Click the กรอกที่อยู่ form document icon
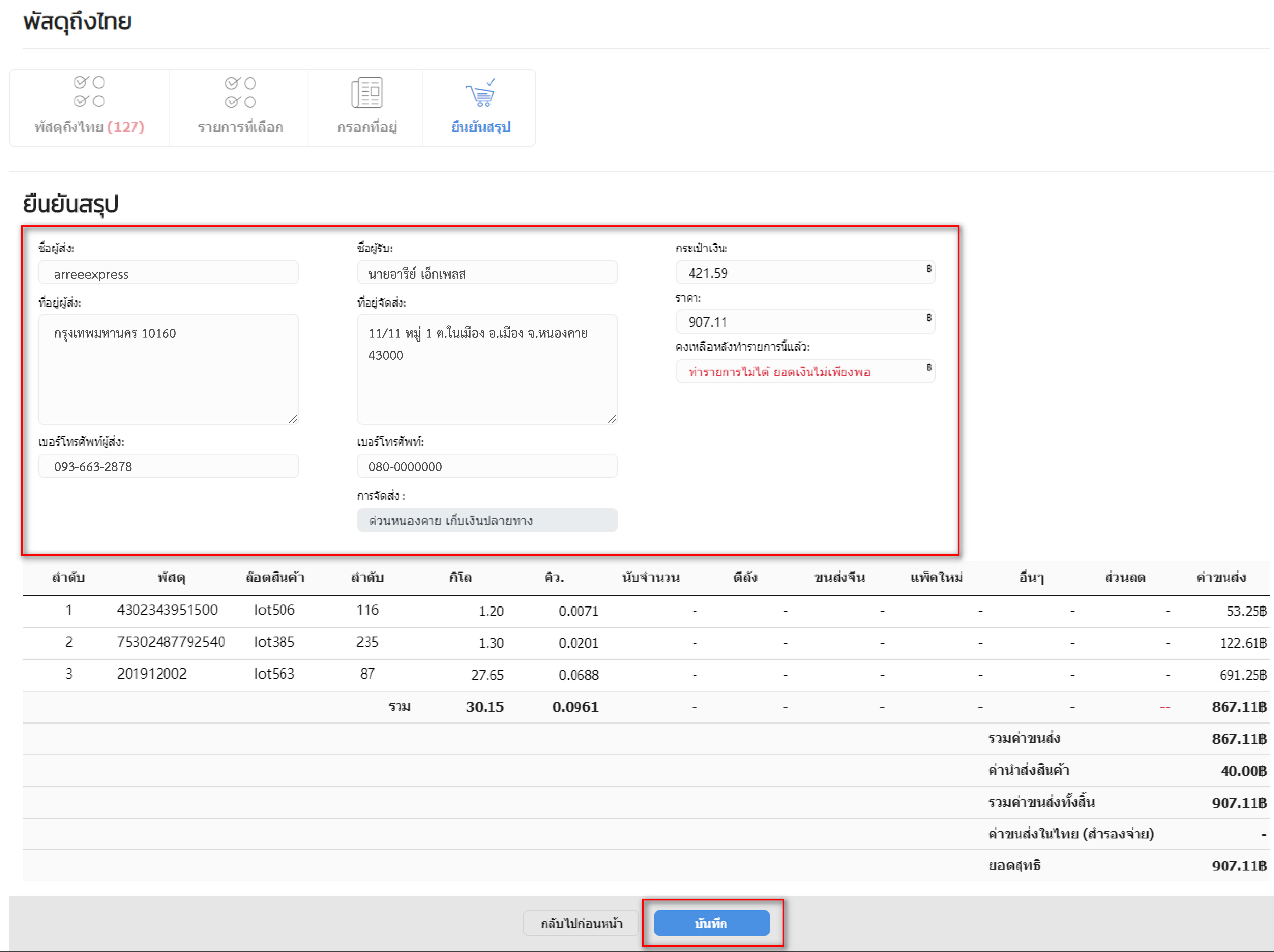 367,93
